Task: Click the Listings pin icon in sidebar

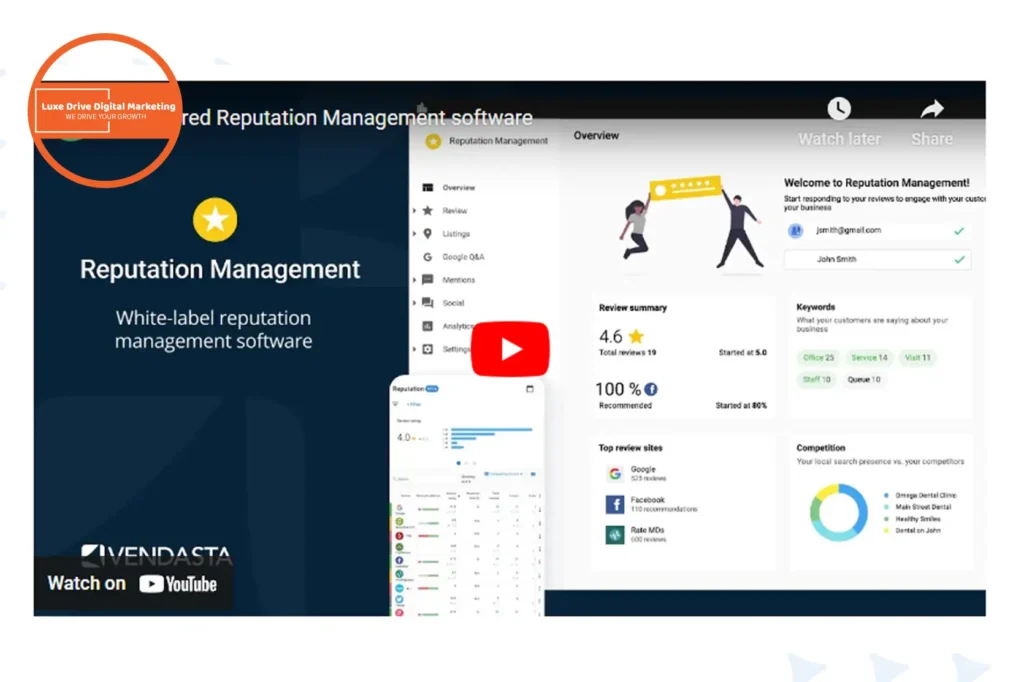Action: 428,234
